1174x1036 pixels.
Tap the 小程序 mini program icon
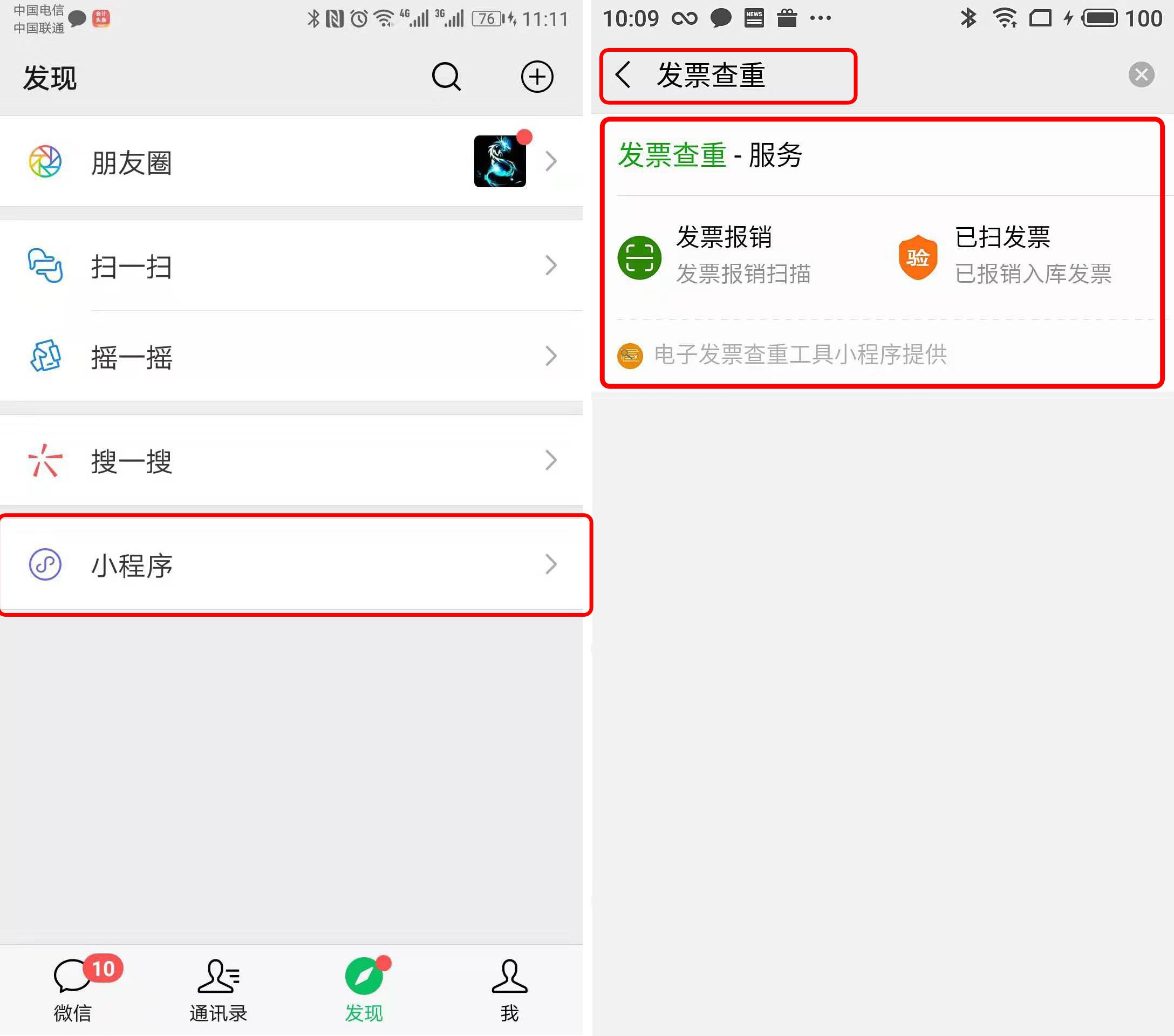click(45, 564)
